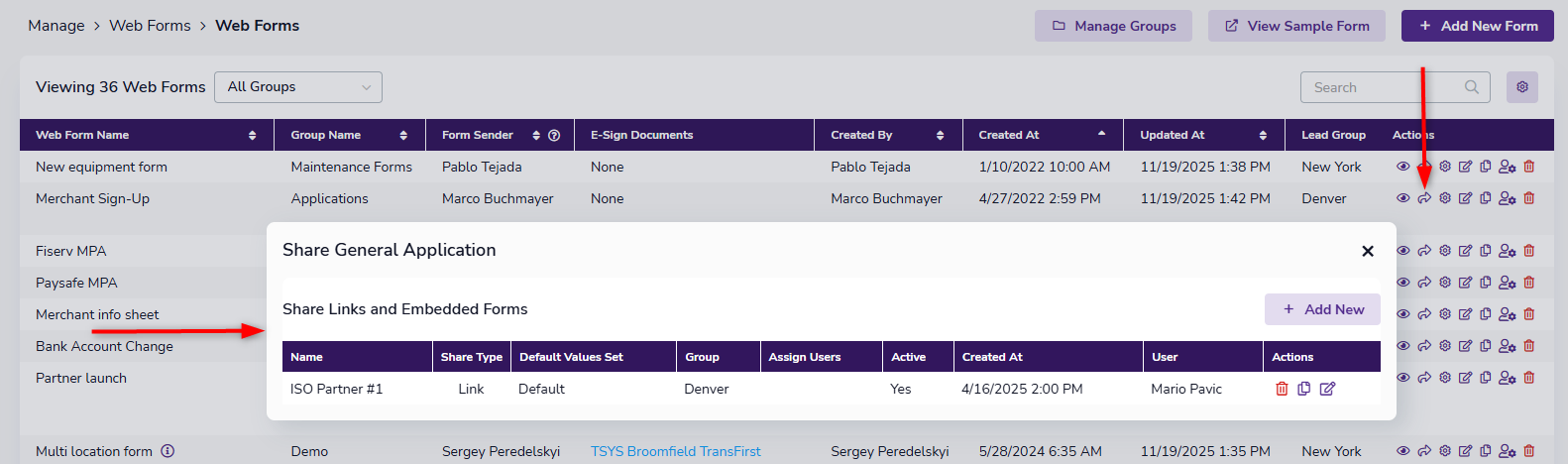
Task: Copy the ISO Partner #1 share link
Action: click(x=1304, y=389)
